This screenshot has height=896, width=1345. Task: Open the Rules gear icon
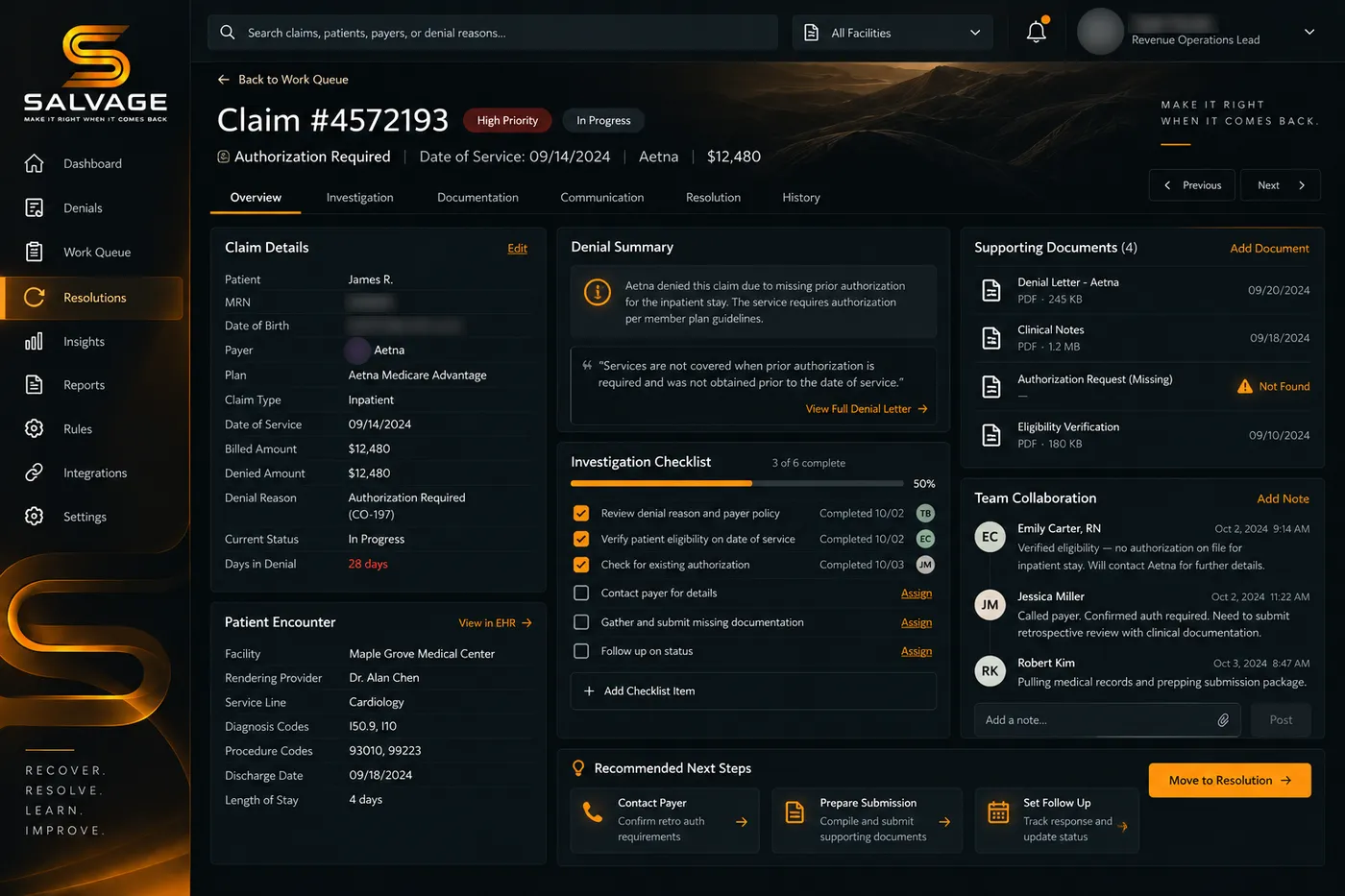pyautogui.click(x=35, y=428)
